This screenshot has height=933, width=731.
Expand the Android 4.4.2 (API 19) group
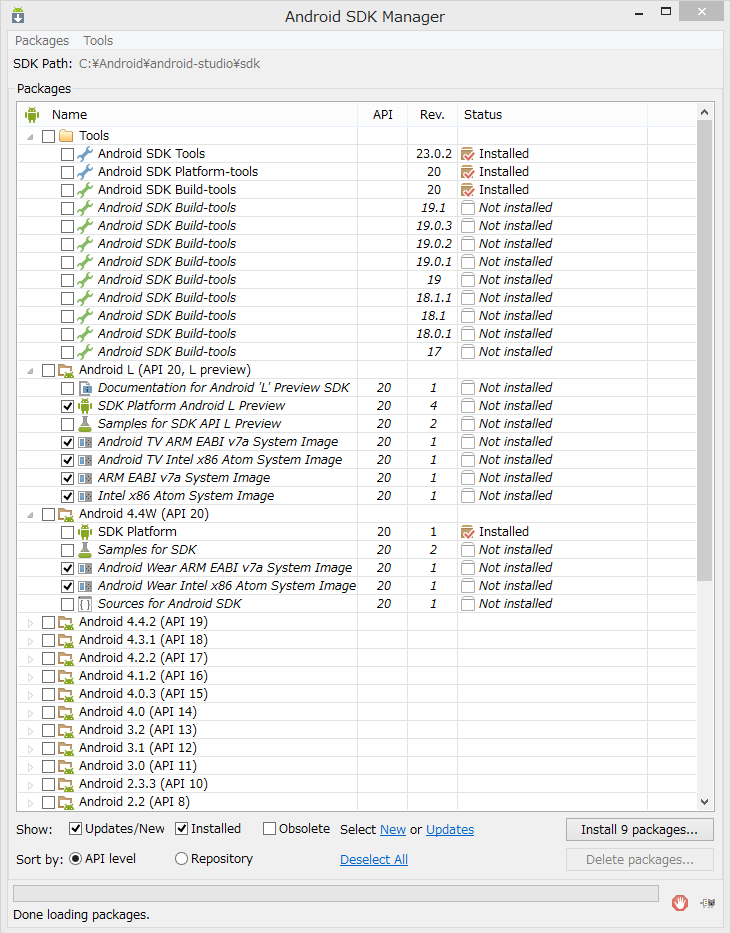(30, 624)
